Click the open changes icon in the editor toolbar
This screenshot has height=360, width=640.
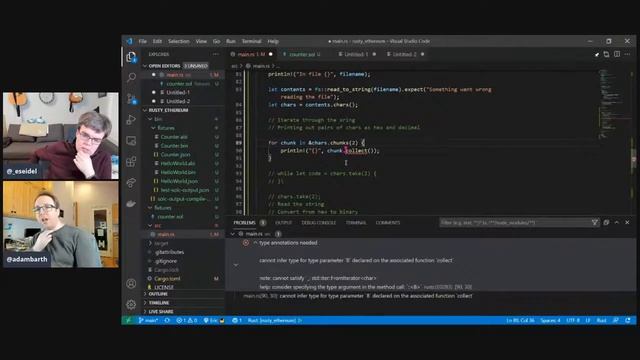tap(606, 54)
